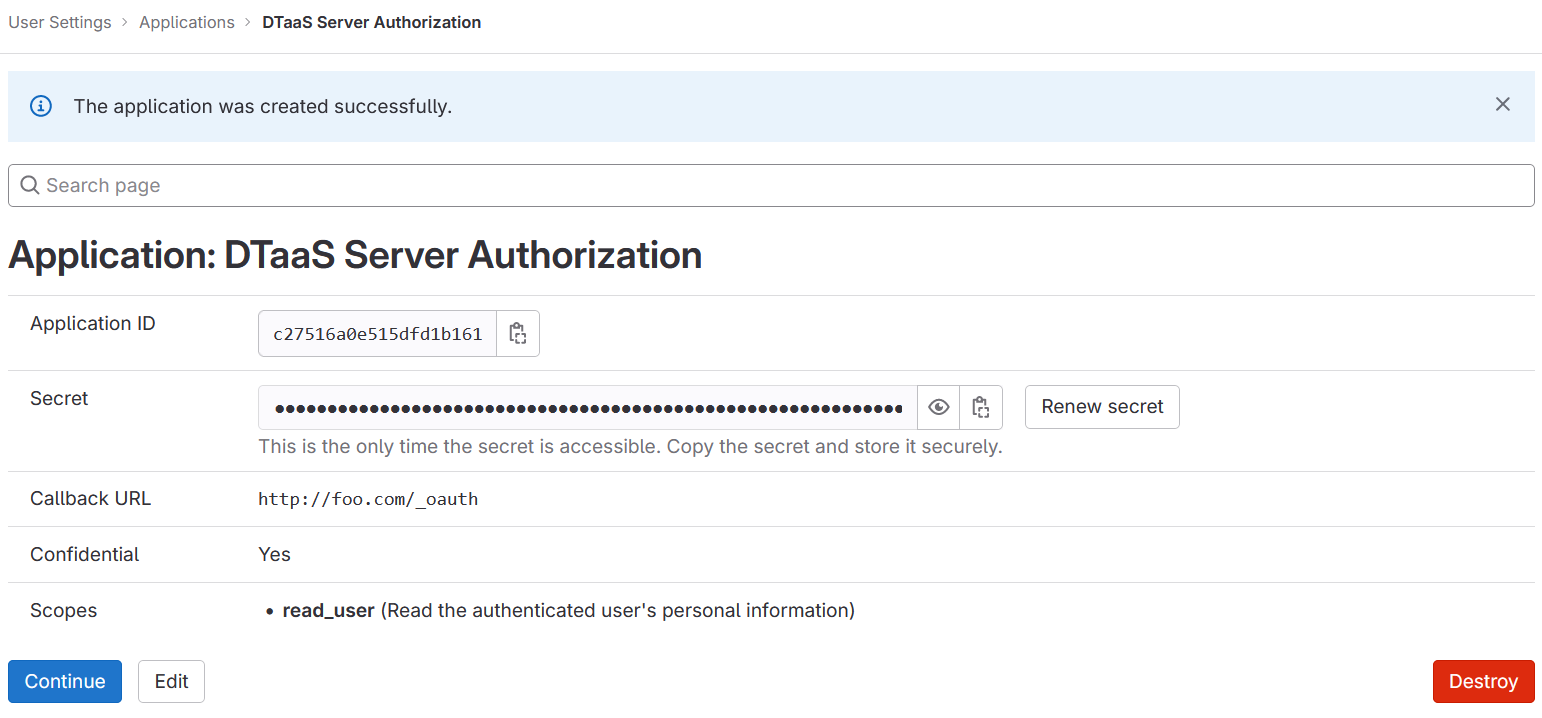Select the DTaaS Server Authorization breadcrumb

pos(371,22)
